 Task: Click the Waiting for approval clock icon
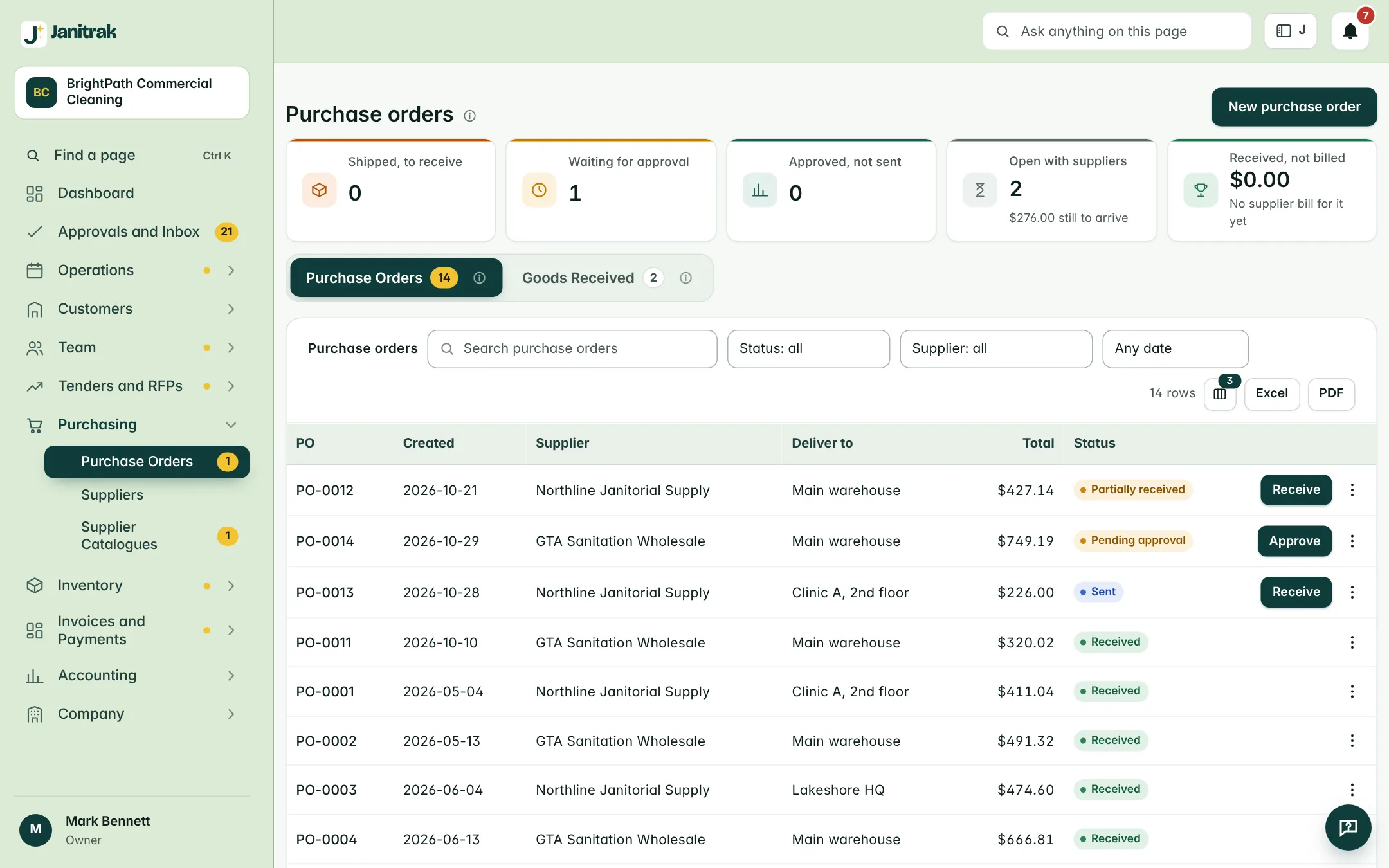tap(539, 190)
